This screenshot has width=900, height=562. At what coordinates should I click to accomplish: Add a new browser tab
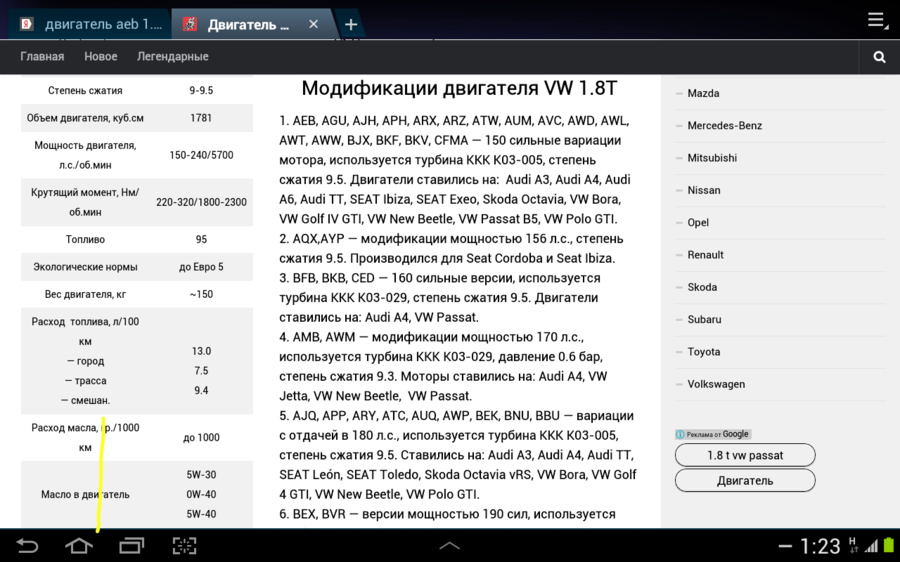(x=351, y=25)
